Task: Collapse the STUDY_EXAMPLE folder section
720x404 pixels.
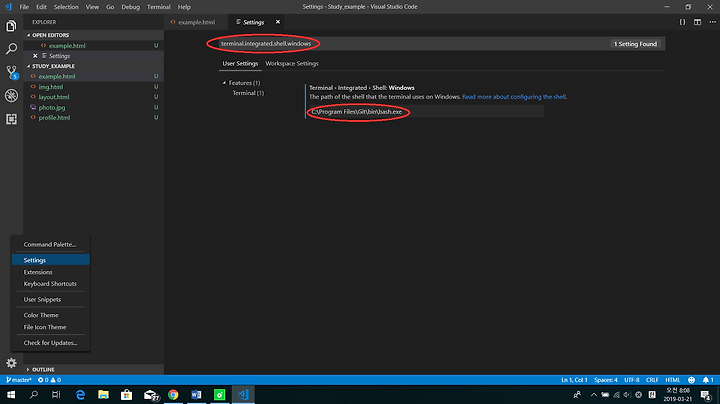Action: tap(28, 66)
